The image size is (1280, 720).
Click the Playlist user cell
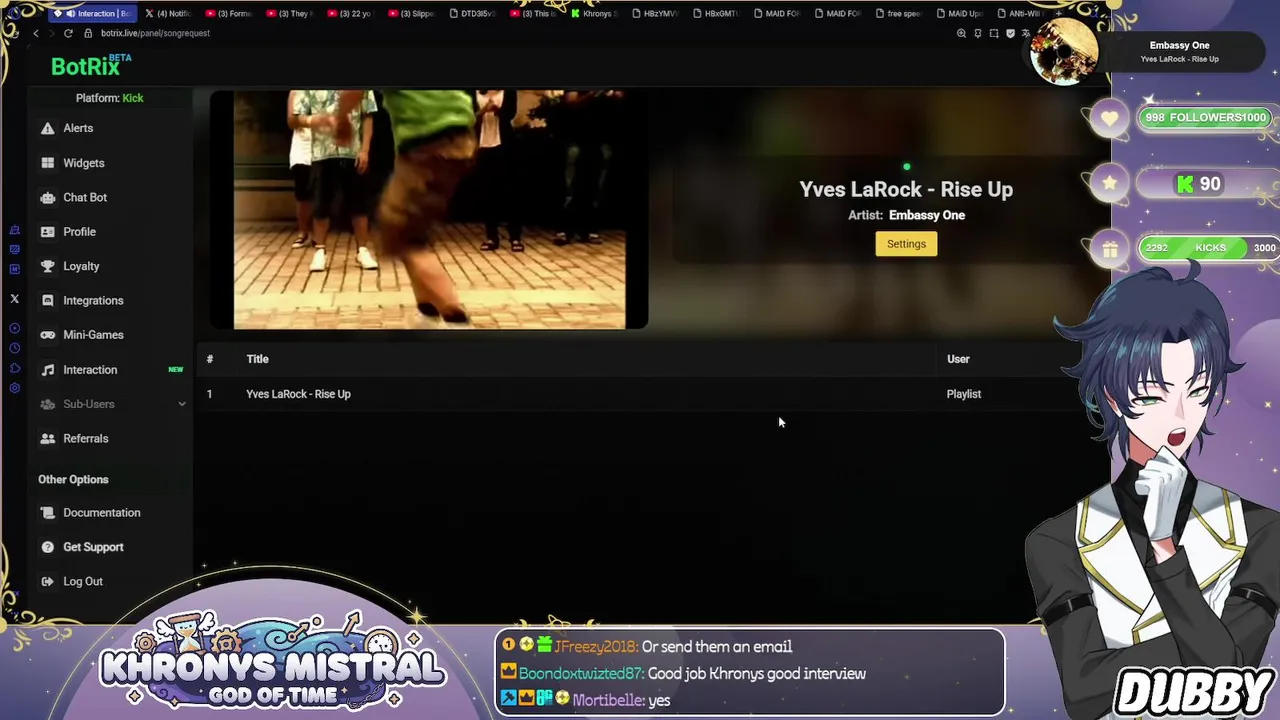coord(964,394)
